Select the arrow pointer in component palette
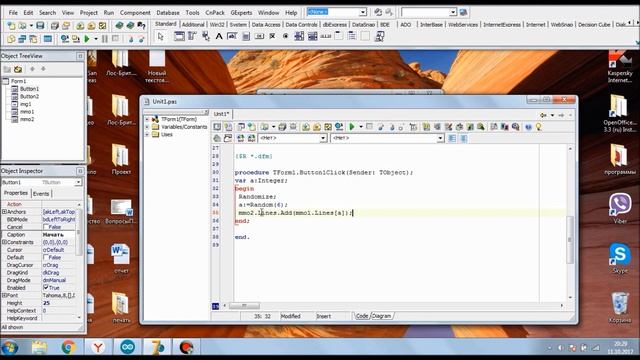The height and width of the screenshot is (360, 640). point(160,36)
